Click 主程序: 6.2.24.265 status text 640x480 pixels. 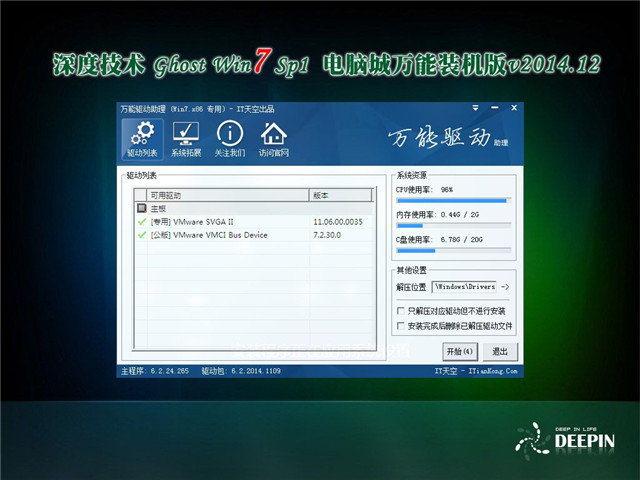155,371
